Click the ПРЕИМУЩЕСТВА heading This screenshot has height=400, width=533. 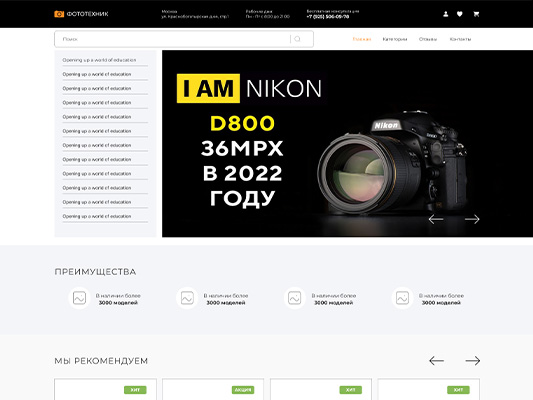(95, 272)
